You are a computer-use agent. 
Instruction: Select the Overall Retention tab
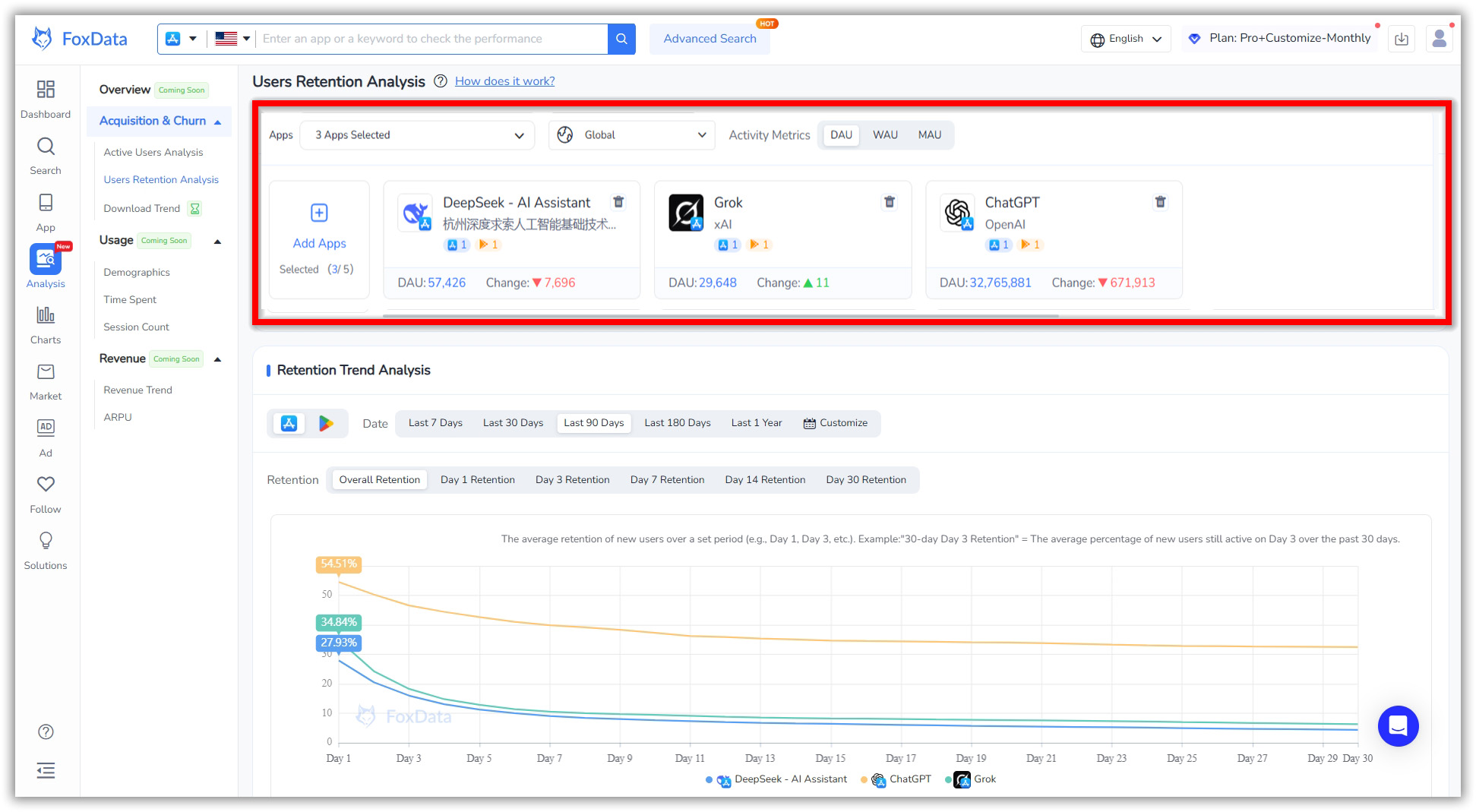(379, 480)
